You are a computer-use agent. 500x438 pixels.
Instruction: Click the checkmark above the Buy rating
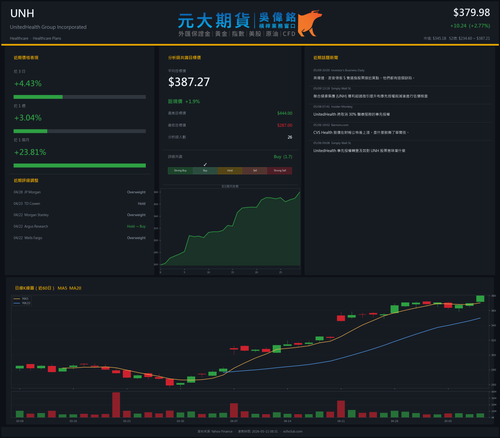205,164
